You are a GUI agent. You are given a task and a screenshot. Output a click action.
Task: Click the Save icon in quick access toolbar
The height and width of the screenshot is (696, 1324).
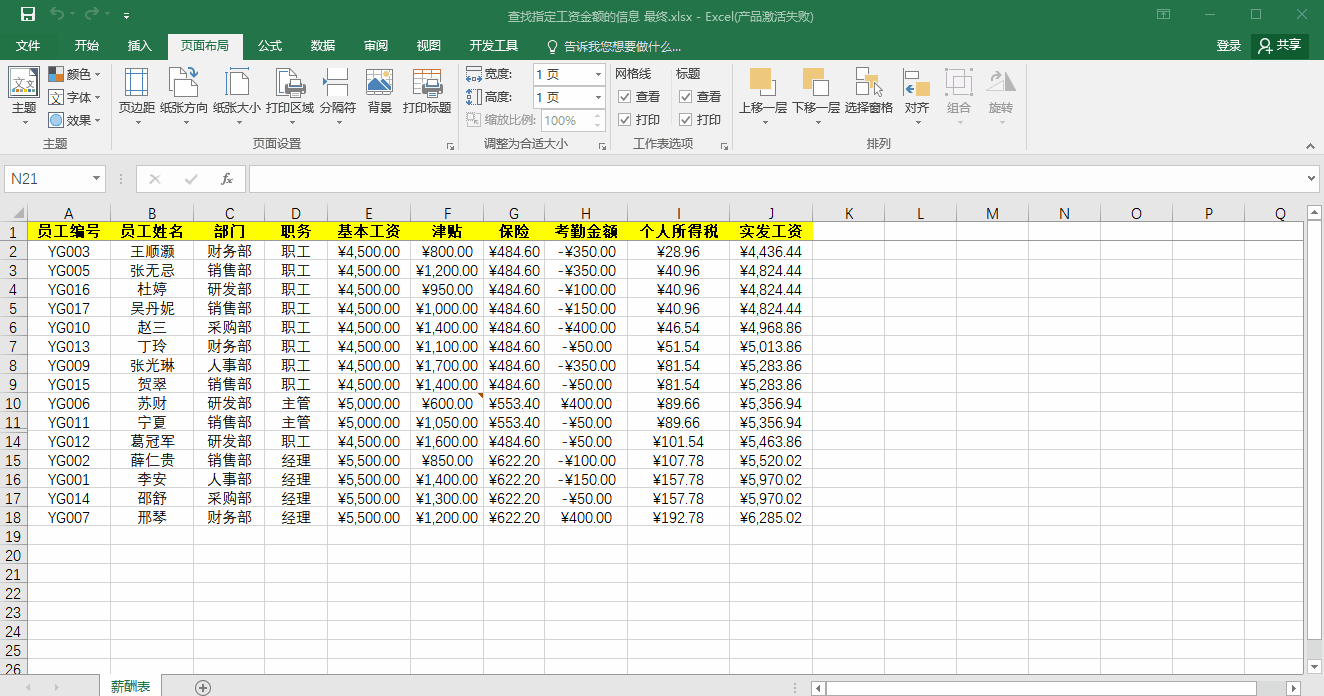click(x=27, y=15)
